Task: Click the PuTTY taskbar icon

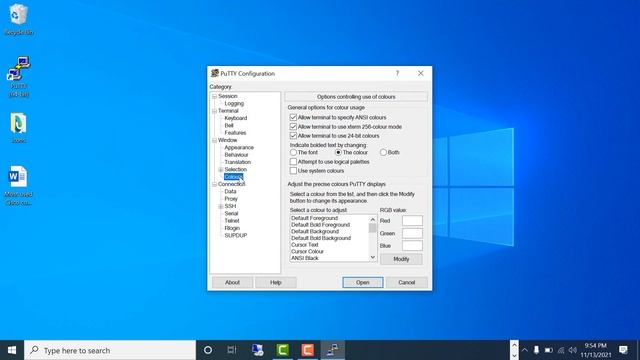Action: coord(333,350)
